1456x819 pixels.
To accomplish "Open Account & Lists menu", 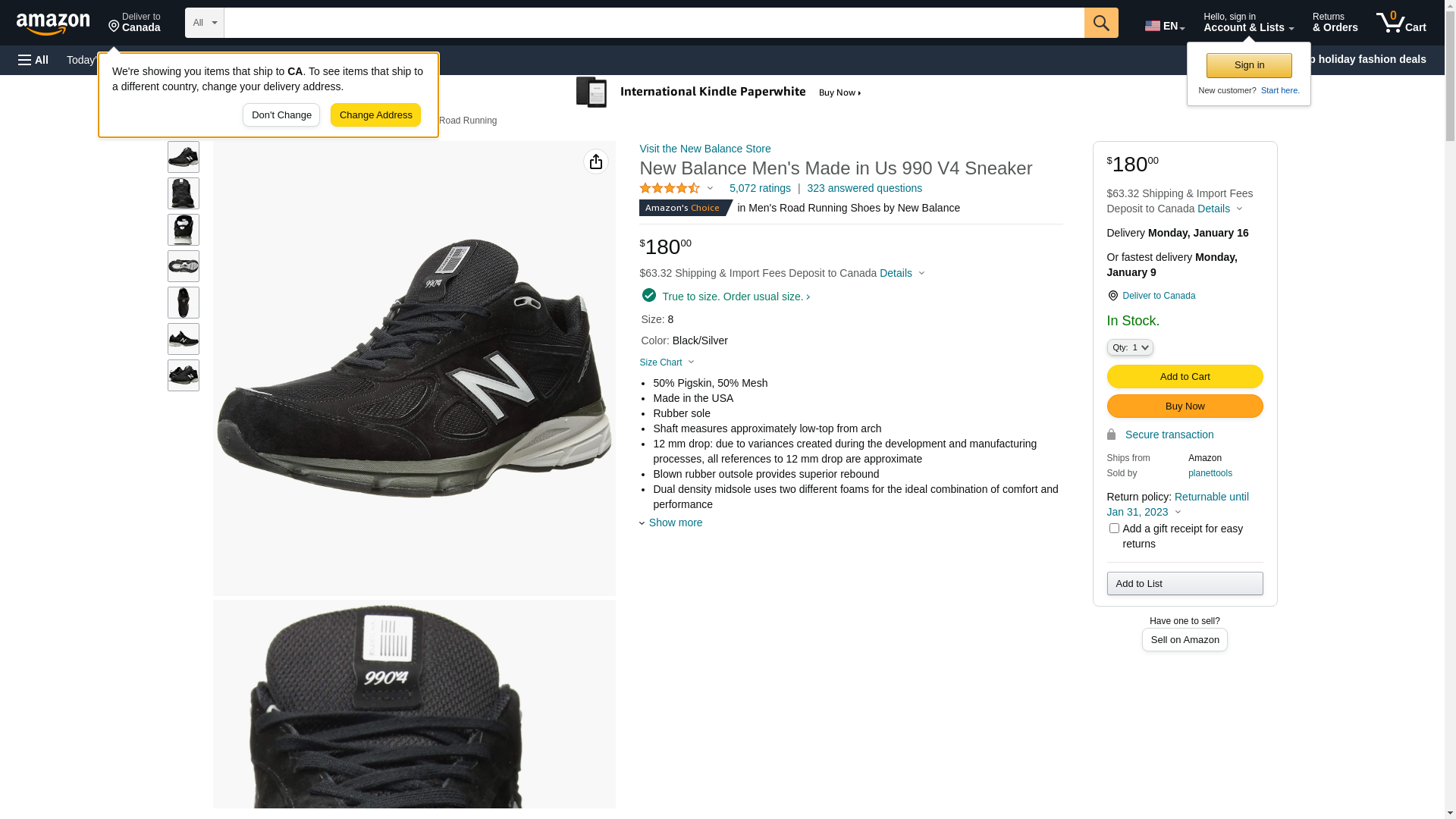I will 1248,23.
